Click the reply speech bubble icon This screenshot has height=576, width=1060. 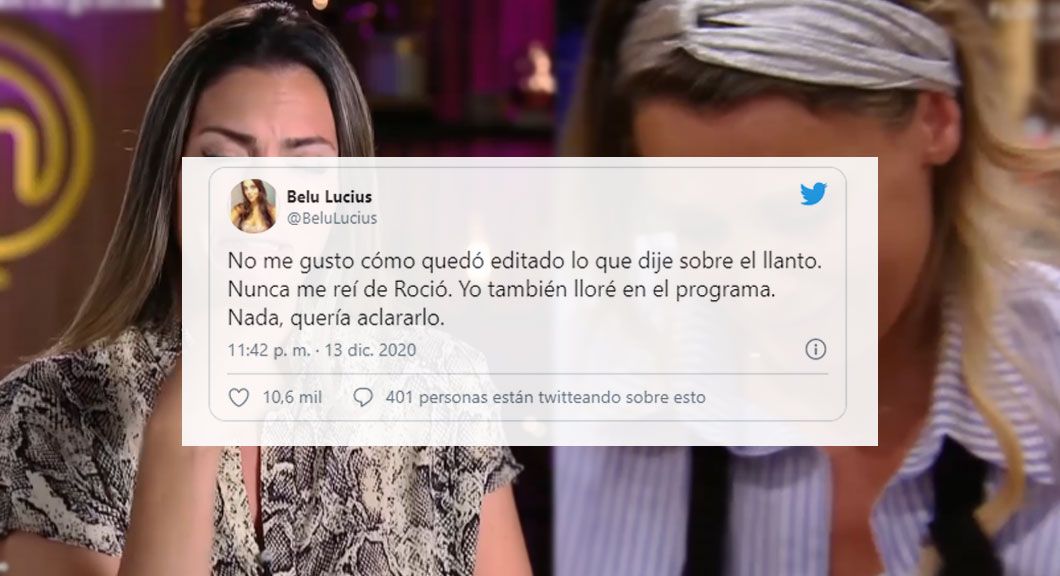(x=363, y=397)
